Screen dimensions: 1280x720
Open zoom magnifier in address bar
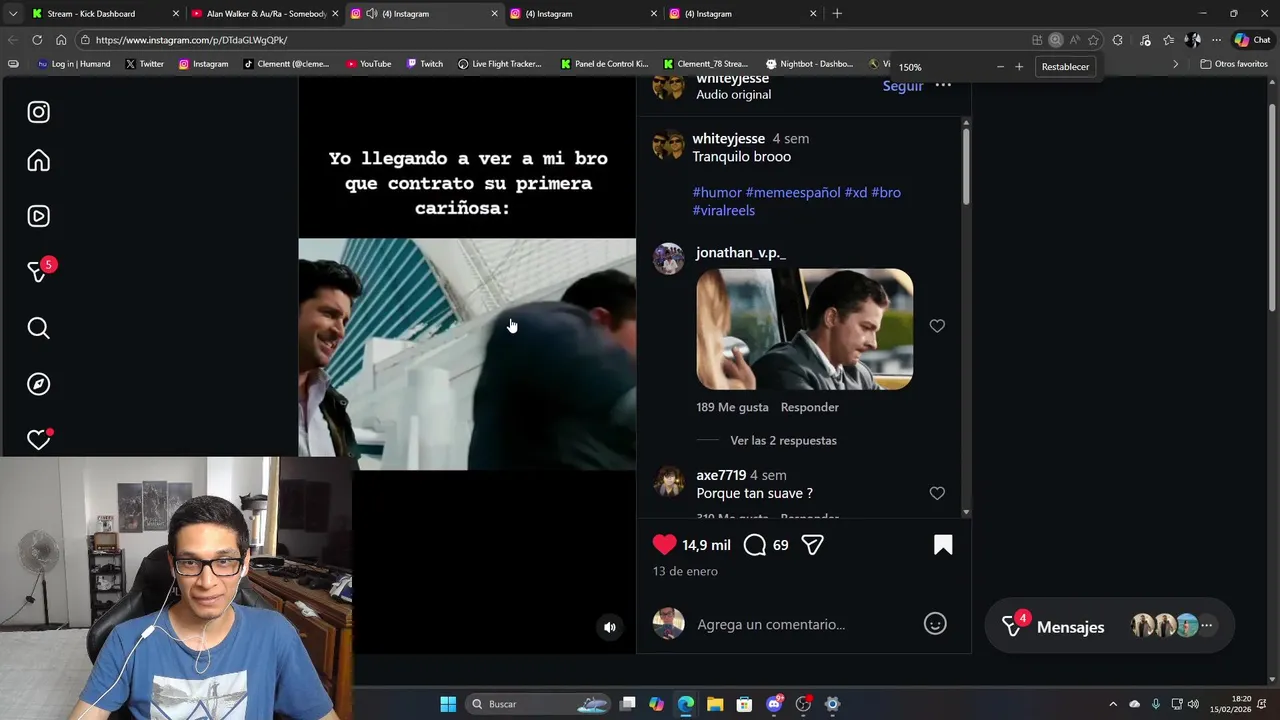click(1055, 40)
